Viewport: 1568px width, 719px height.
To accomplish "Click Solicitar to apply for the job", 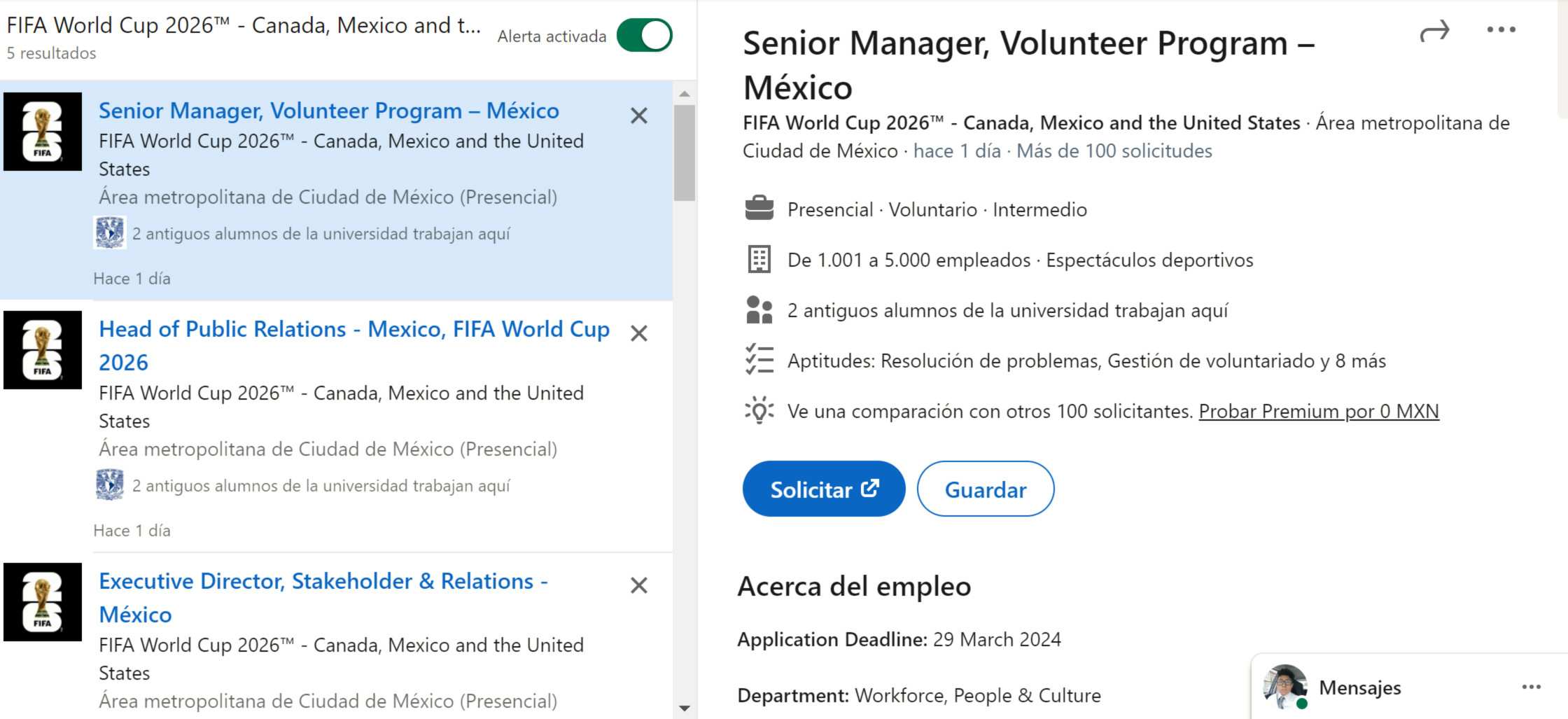I will click(x=824, y=489).
